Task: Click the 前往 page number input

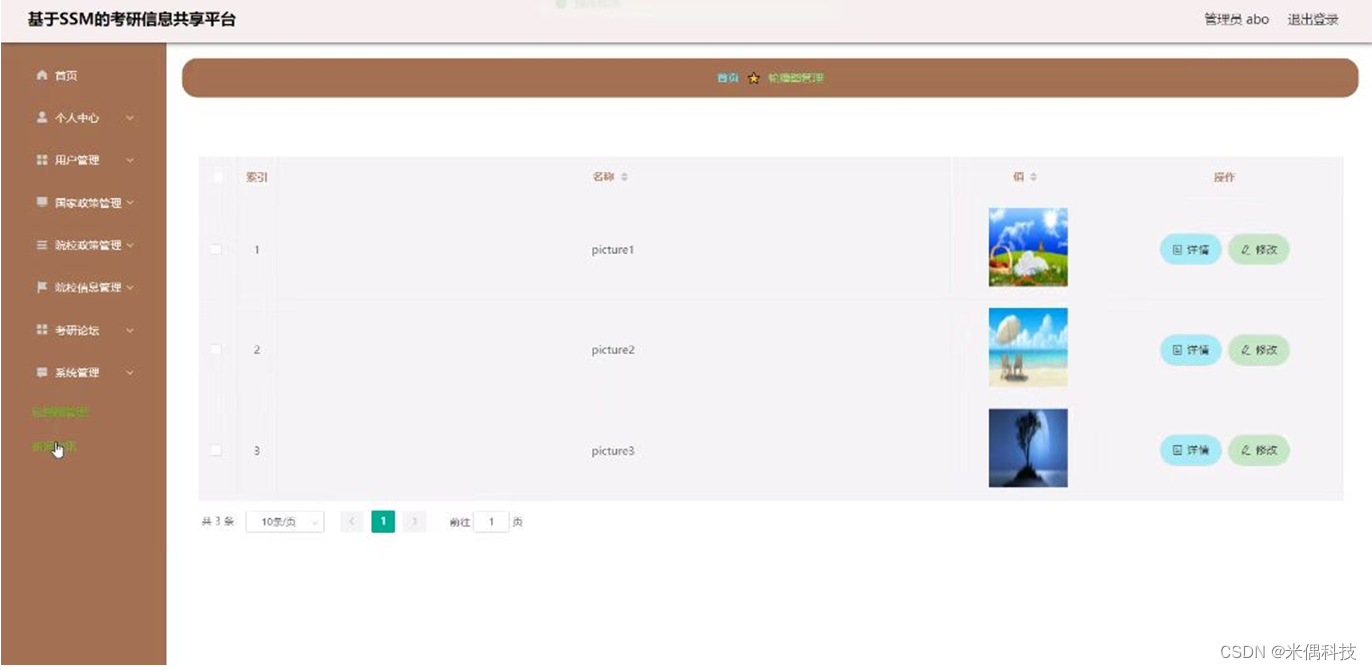Action: click(491, 522)
